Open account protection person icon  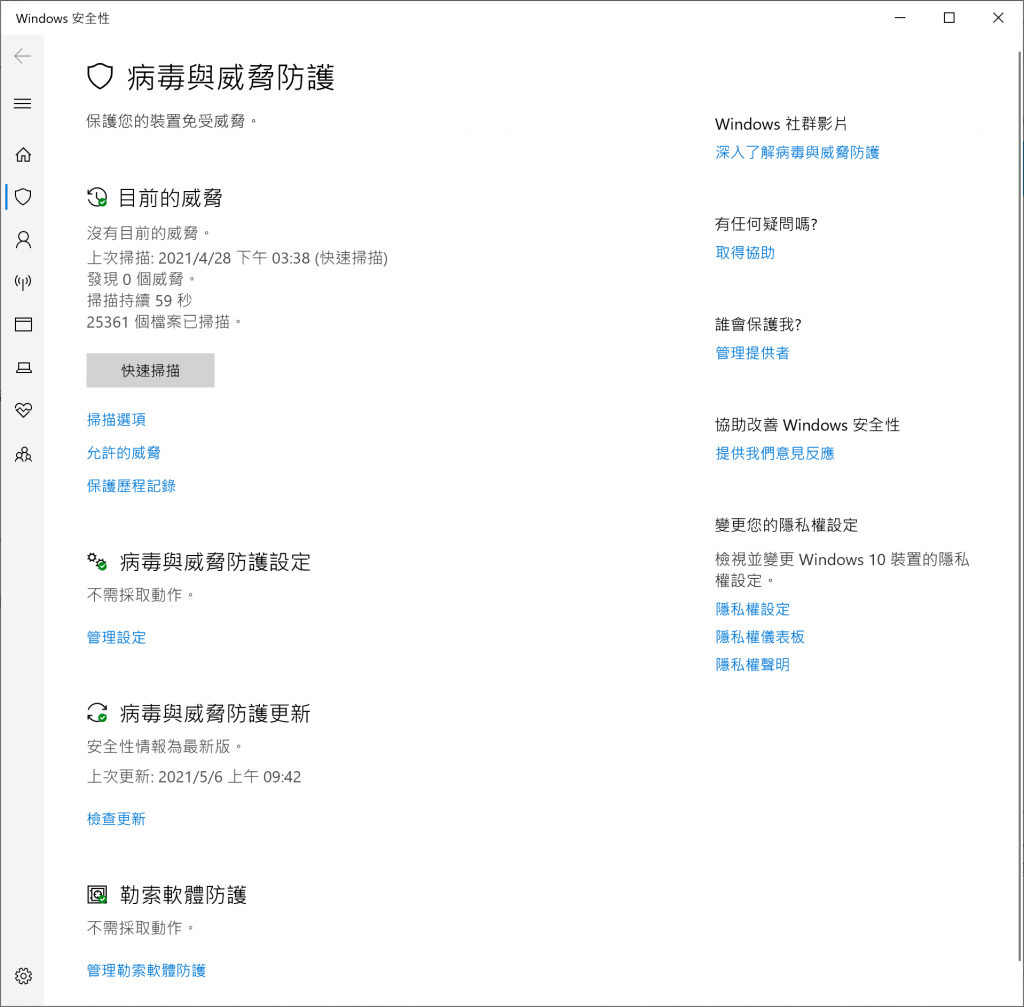click(x=24, y=240)
